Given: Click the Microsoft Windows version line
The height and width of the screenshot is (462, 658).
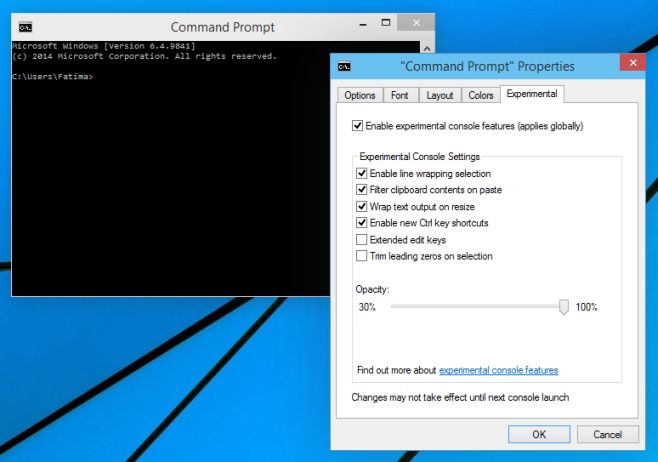Looking at the screenshot, I should [x=104, y=46].
